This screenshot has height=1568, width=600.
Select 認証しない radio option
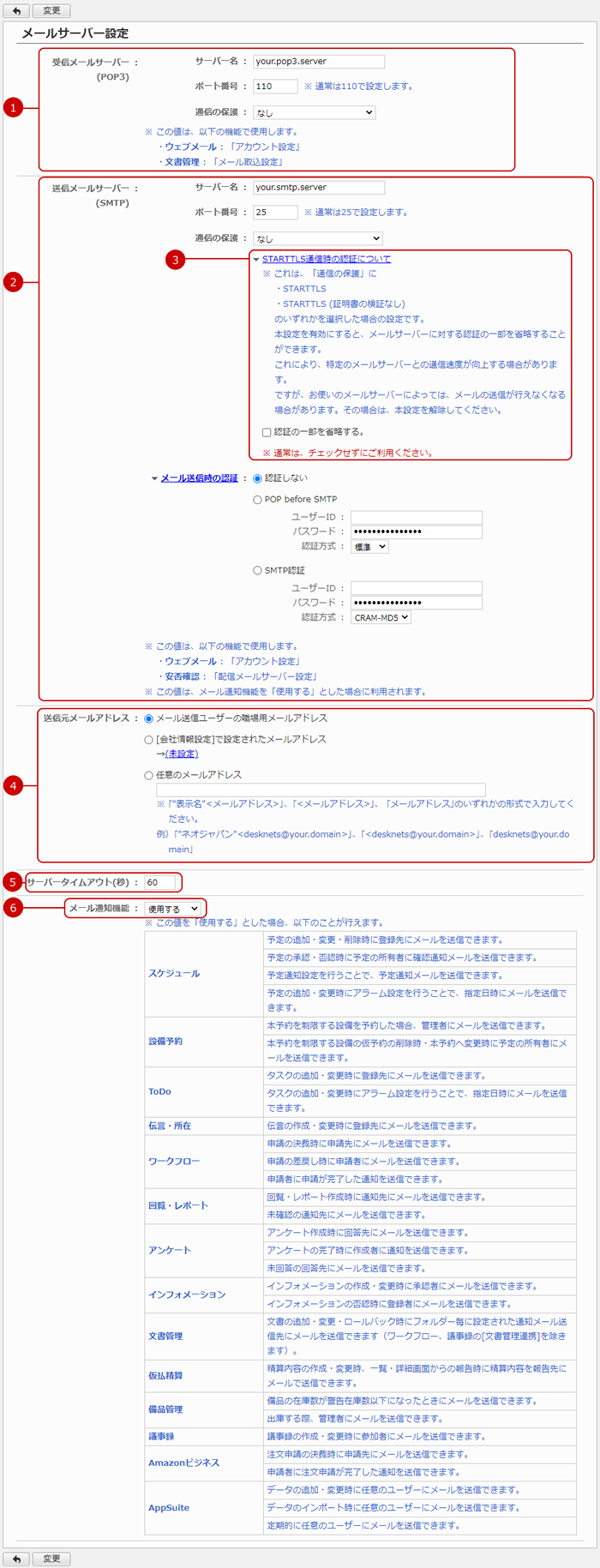click(x=258, y=478)
